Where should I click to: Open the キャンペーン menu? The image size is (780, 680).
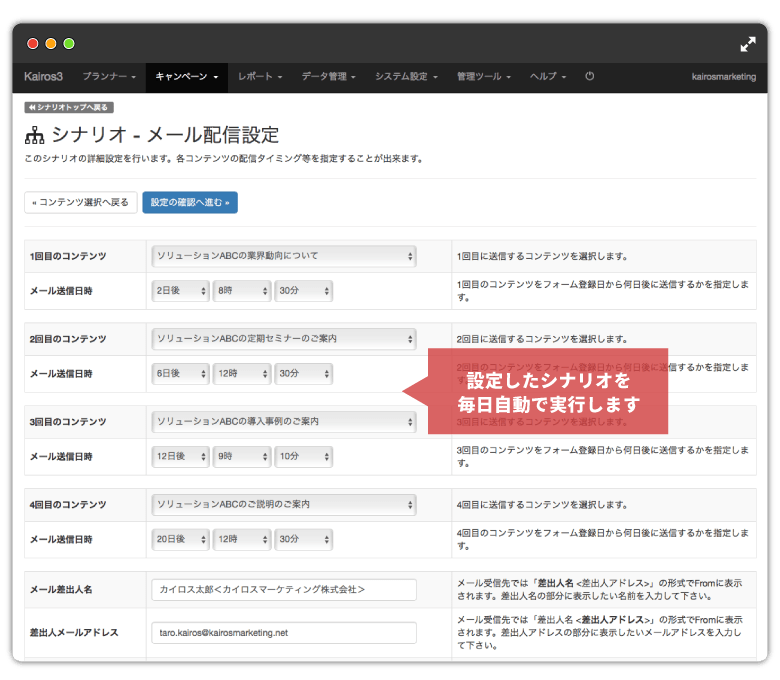(186, 77)
